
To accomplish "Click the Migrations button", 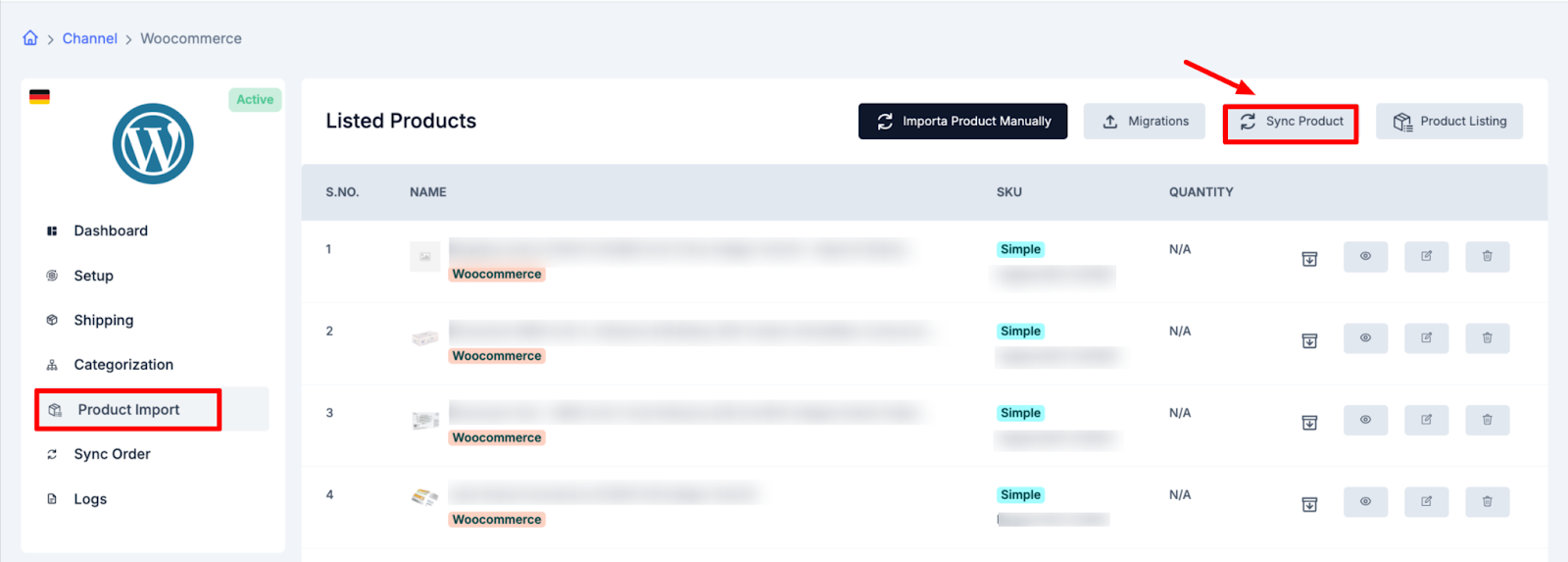I will click(x=1144, y=122).
